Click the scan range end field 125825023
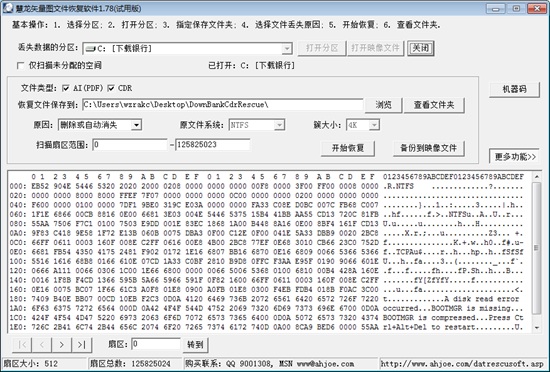The height and width of the screenshot is (372, 550). [x=213, y=145]
